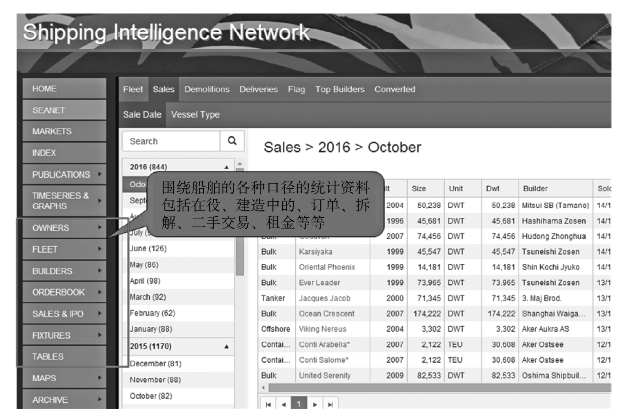
Task: Click the Offshore type cell
Action: [x=275, y=329]
